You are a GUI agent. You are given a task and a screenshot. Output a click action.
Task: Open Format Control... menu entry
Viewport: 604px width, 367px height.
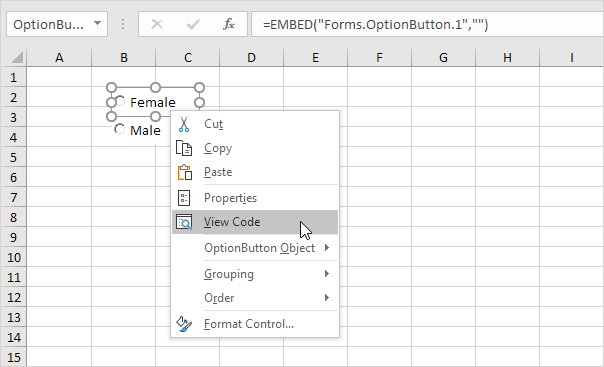point(255,324)
